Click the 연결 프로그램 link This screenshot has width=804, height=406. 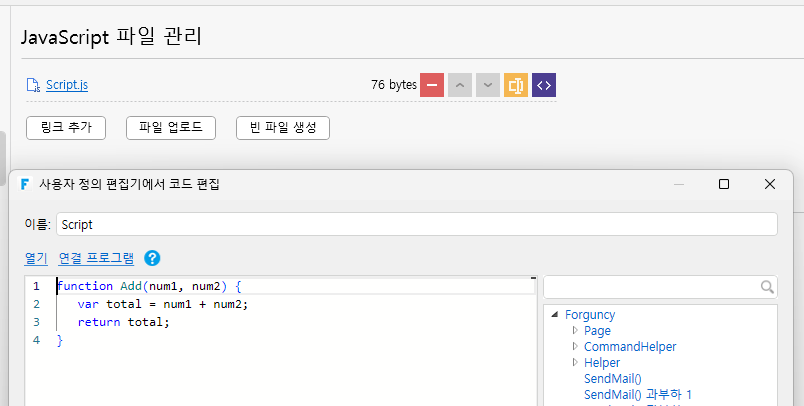coord(96,258)
